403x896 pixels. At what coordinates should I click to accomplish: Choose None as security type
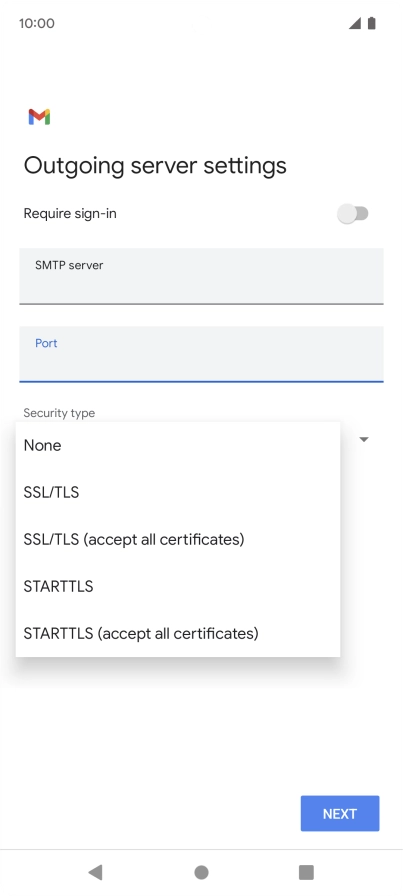[178, 445]
